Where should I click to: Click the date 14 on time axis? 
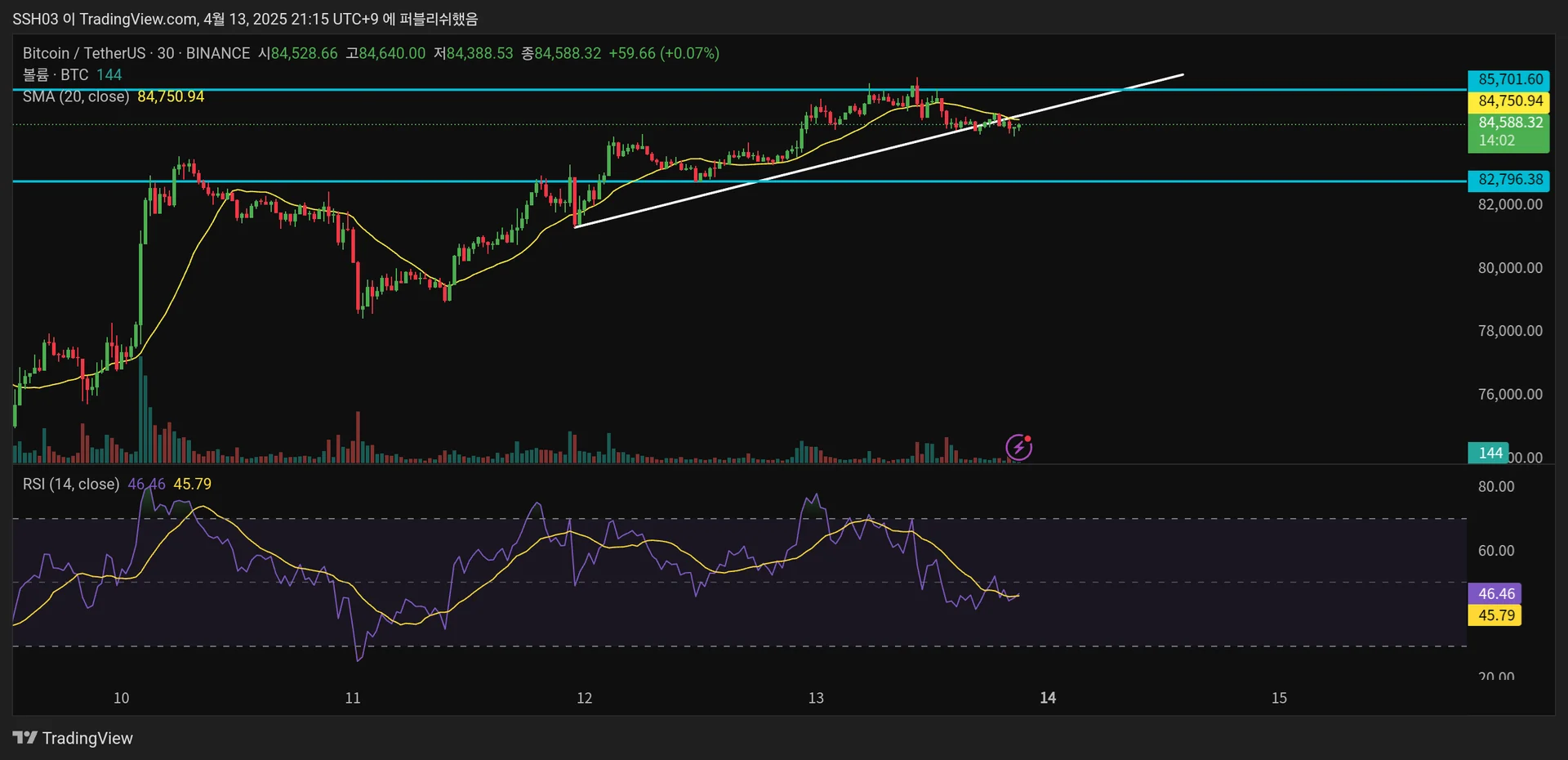point(1048,698)
